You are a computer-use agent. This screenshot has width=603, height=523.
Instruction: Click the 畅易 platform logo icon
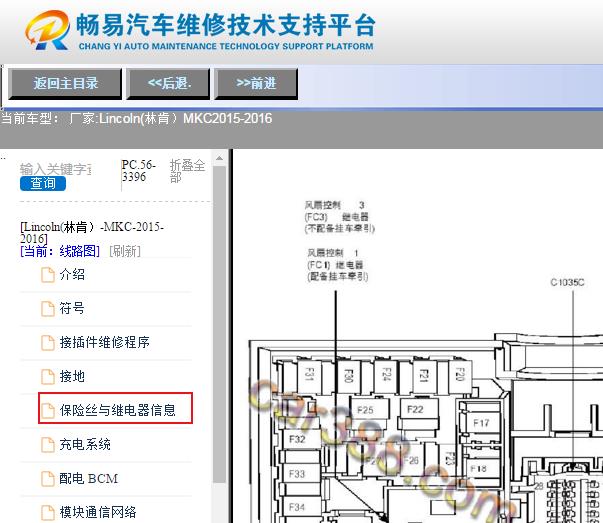(x=47, y=30)
